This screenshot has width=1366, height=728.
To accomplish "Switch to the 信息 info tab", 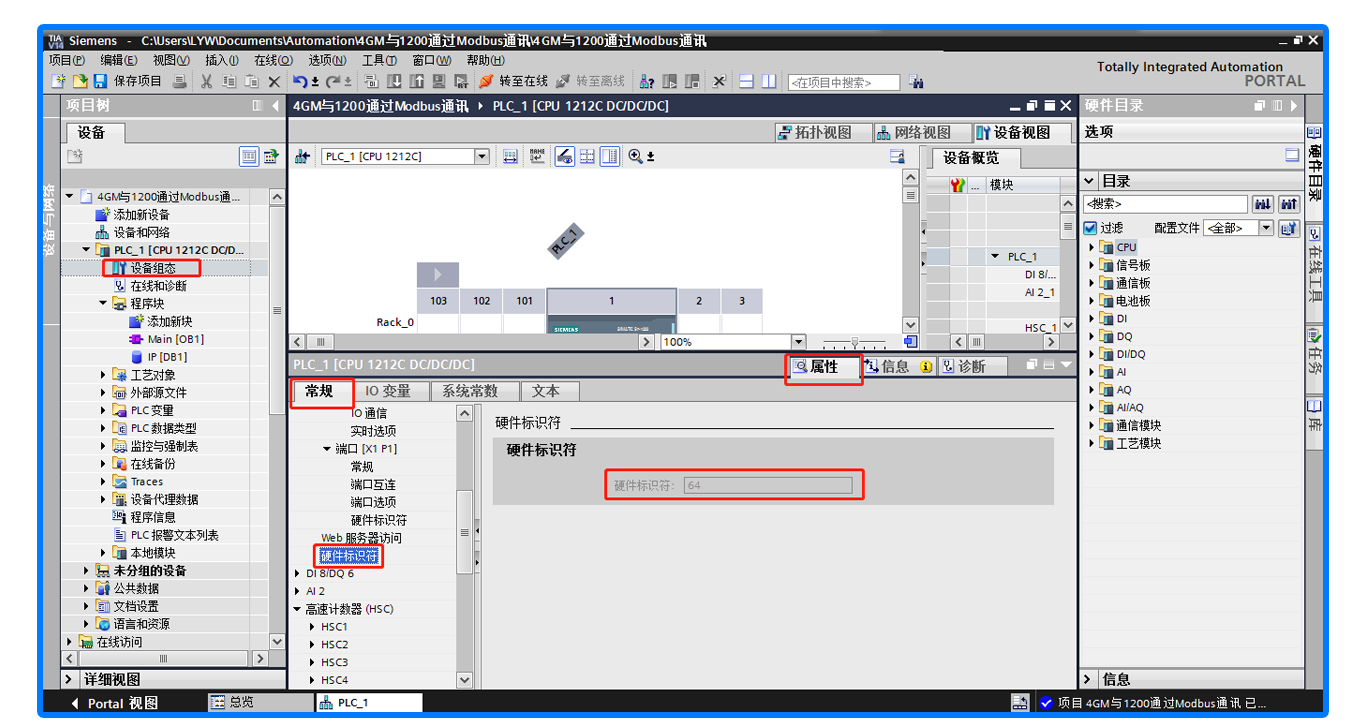I will (x=898, y=367).
